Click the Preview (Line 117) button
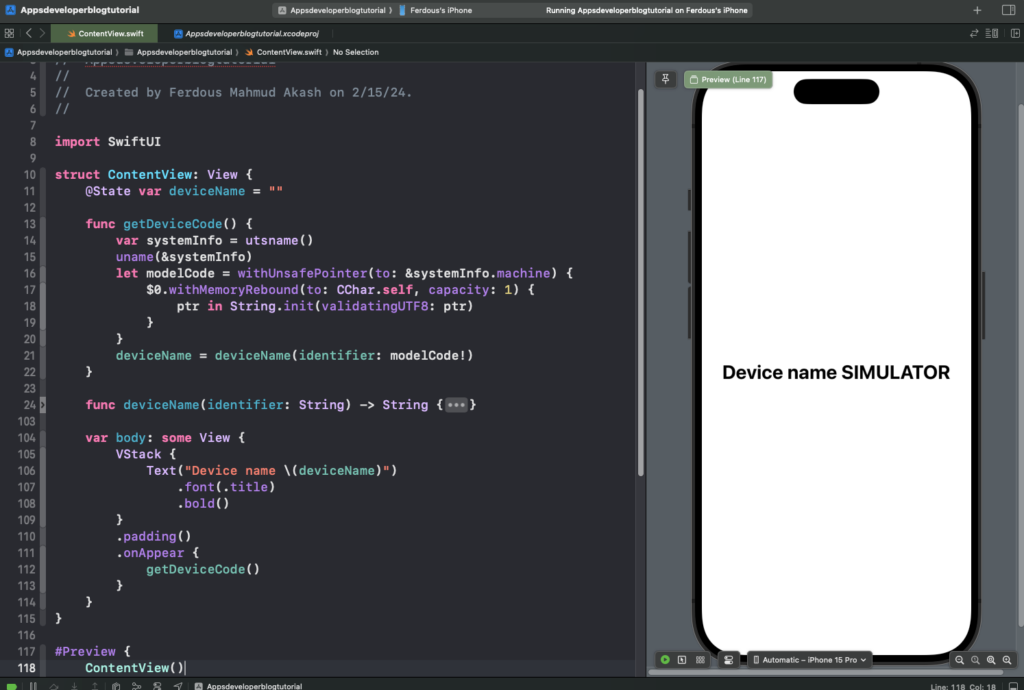 [728, 79]
